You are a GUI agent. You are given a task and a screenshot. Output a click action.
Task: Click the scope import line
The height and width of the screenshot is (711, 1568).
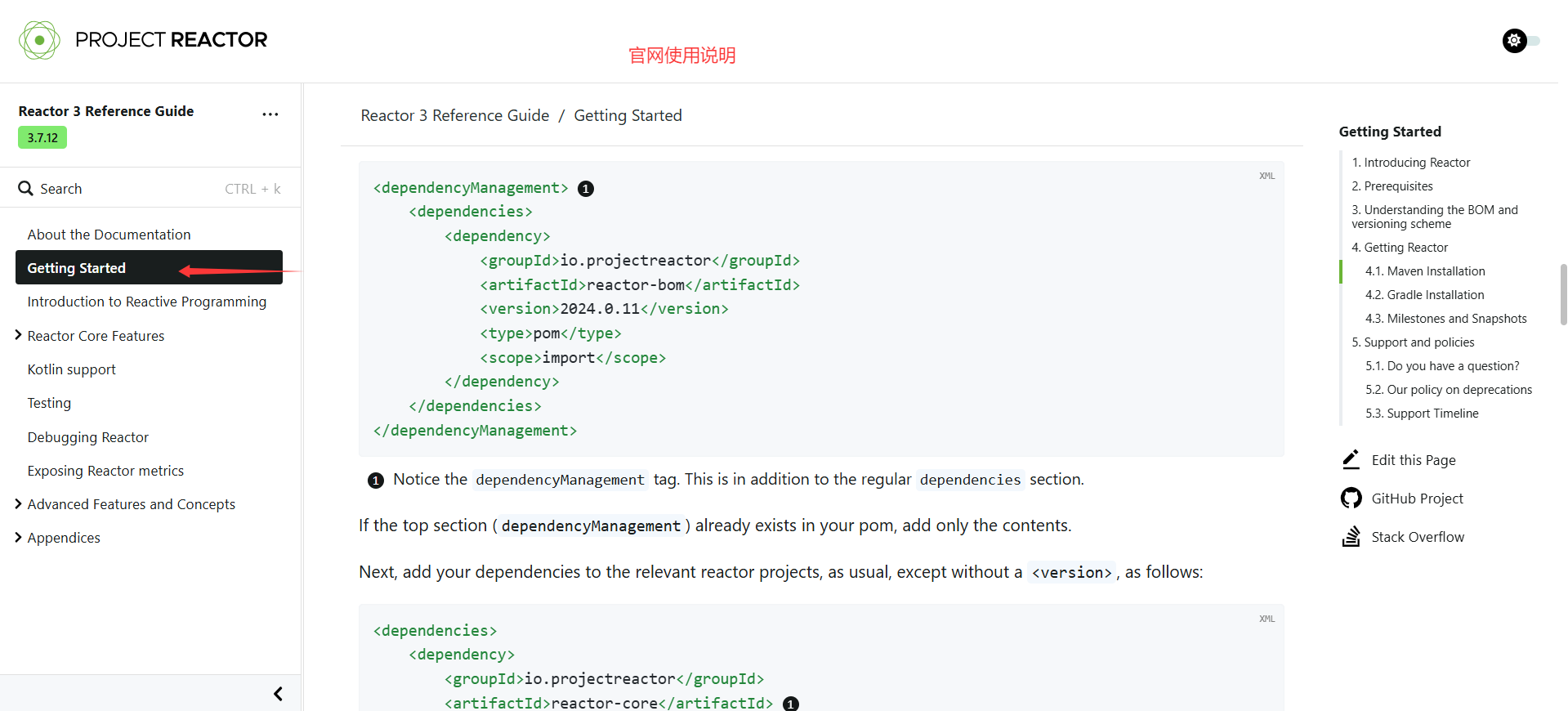[573, 358]
